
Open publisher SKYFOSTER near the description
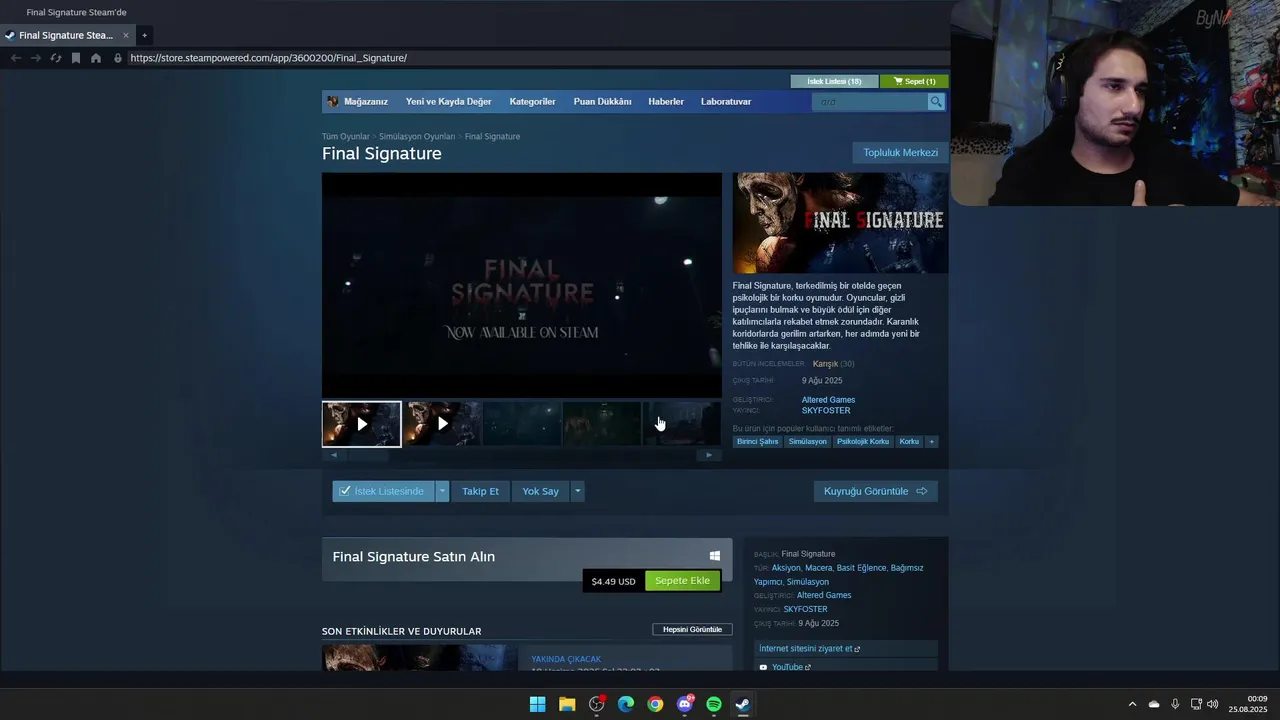click(x=826, y=411)
